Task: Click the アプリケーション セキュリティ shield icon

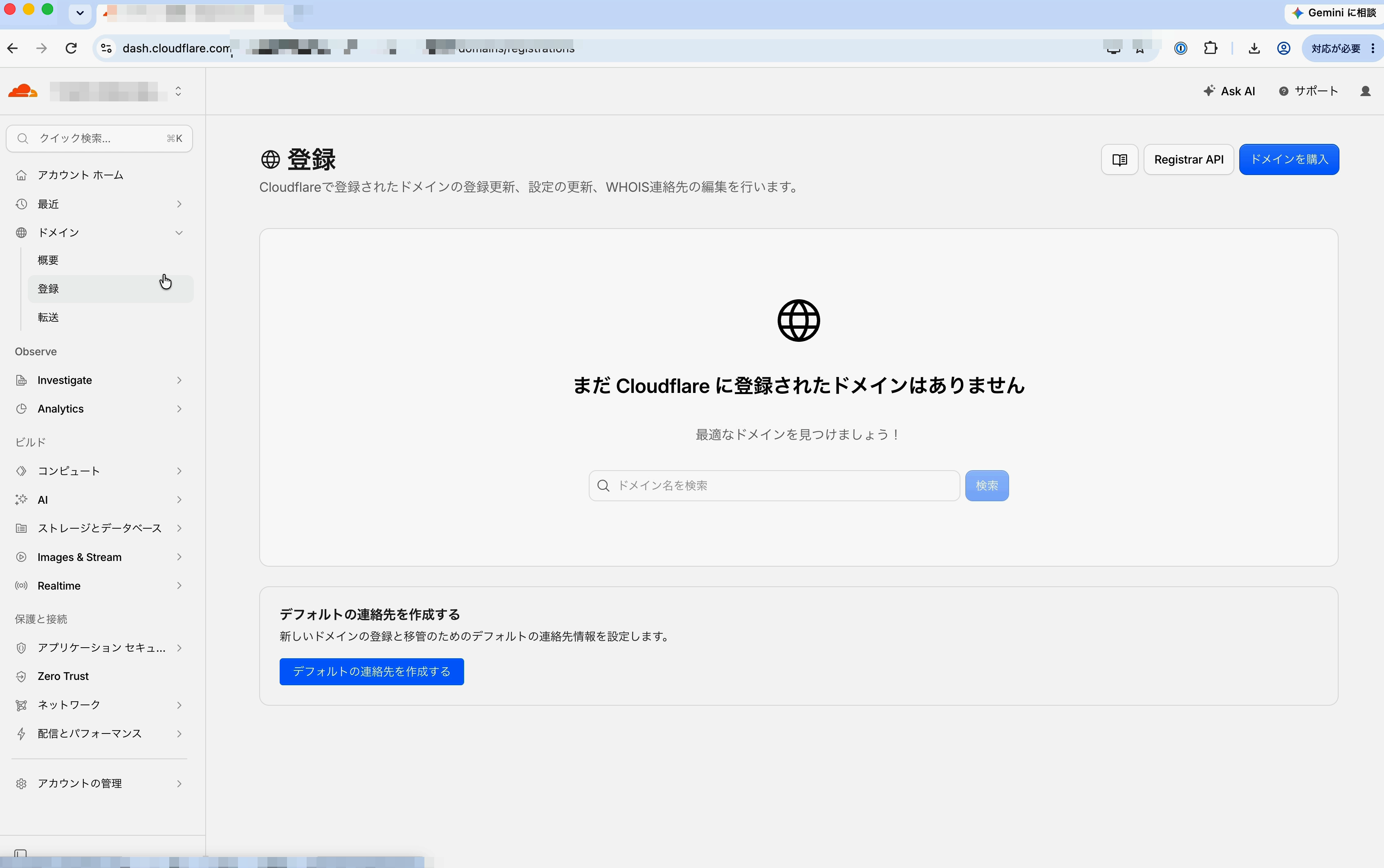Action: pyautogui.click(x=21, y=648)
